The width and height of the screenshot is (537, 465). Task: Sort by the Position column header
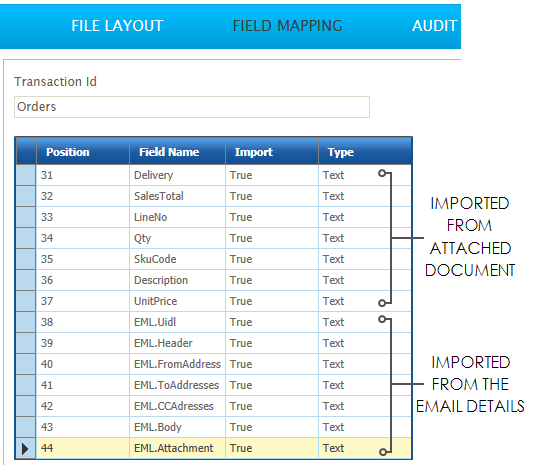click(x=83, y=152)
